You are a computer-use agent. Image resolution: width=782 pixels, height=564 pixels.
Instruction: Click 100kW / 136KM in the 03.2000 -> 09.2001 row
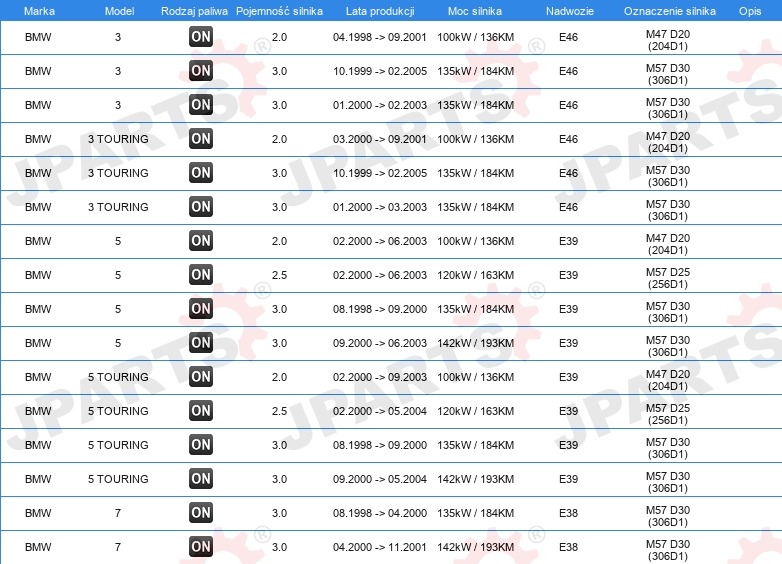click(x=476, y=139)
